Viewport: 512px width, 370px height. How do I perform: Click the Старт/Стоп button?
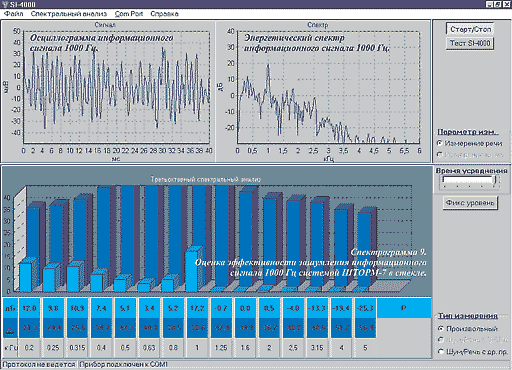point(470,29)
